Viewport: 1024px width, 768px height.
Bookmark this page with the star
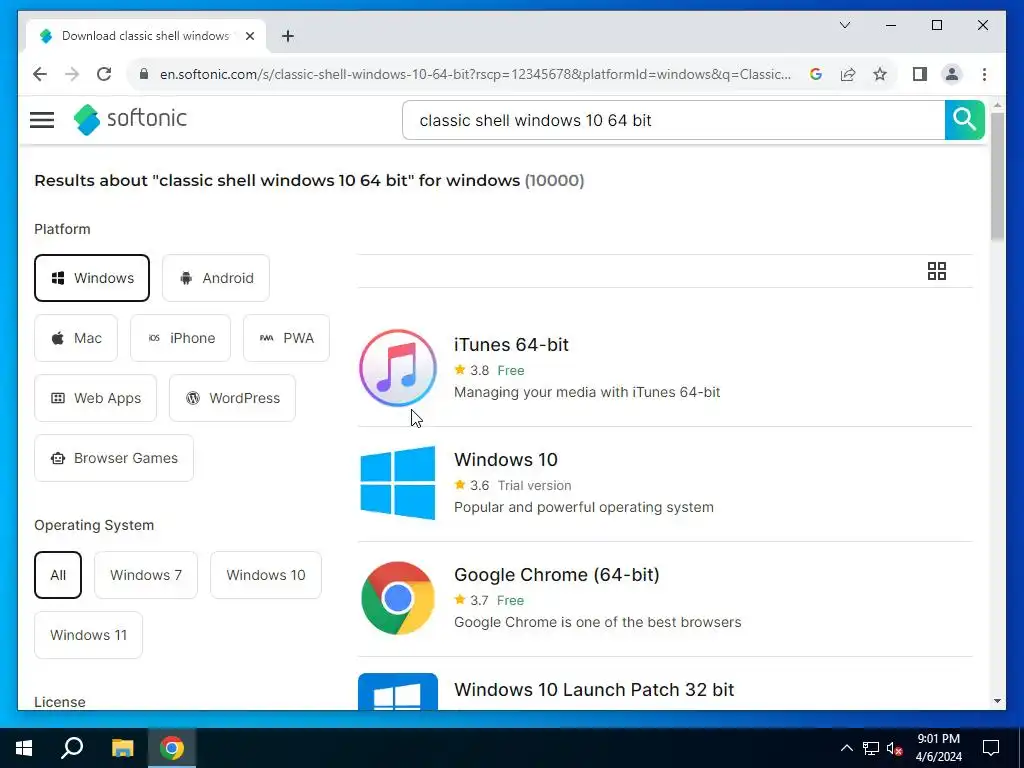[x=880, y=74]
